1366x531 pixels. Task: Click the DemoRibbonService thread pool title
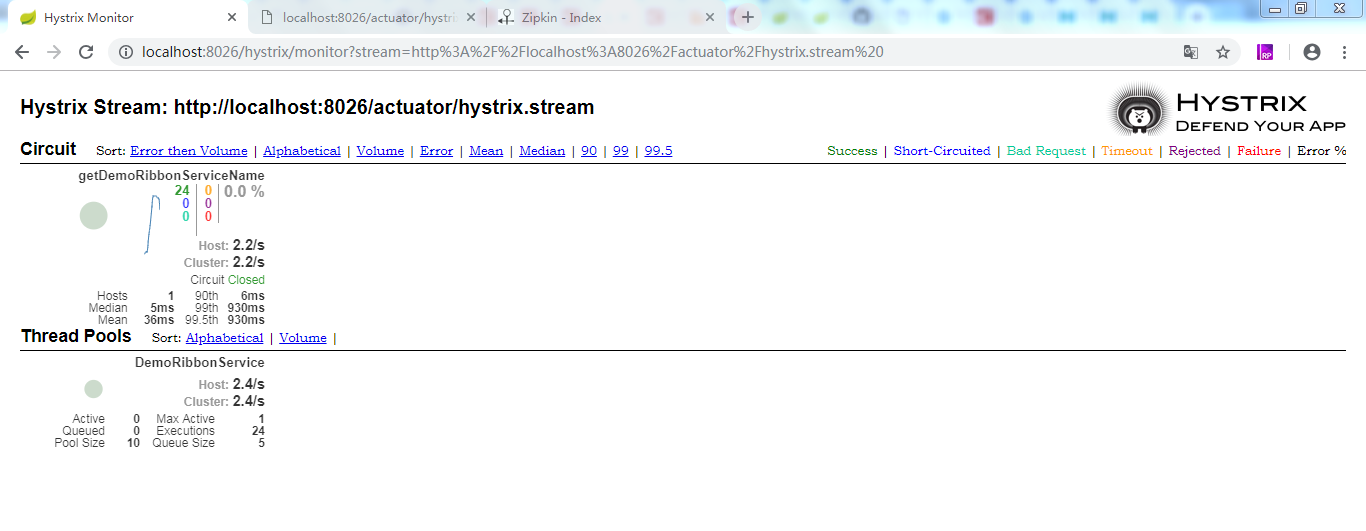tap(200, 362)
